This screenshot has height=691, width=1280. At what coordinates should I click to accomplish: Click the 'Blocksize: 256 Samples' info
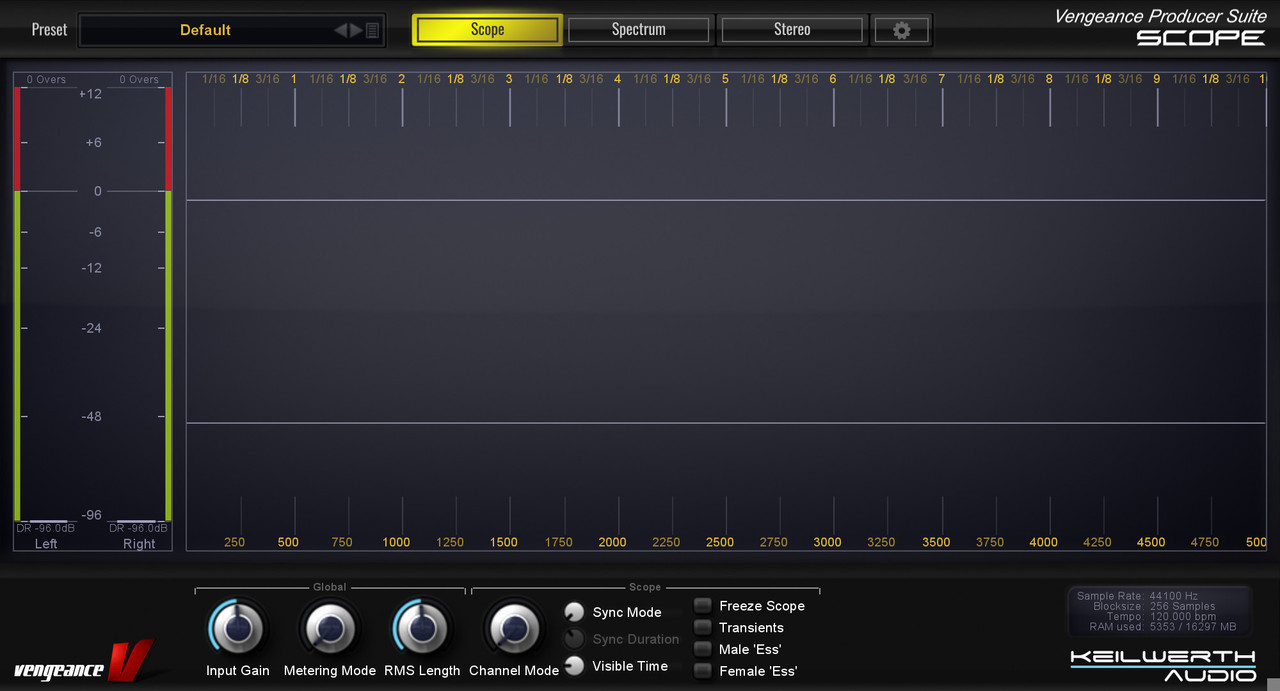click(1154, 606)
